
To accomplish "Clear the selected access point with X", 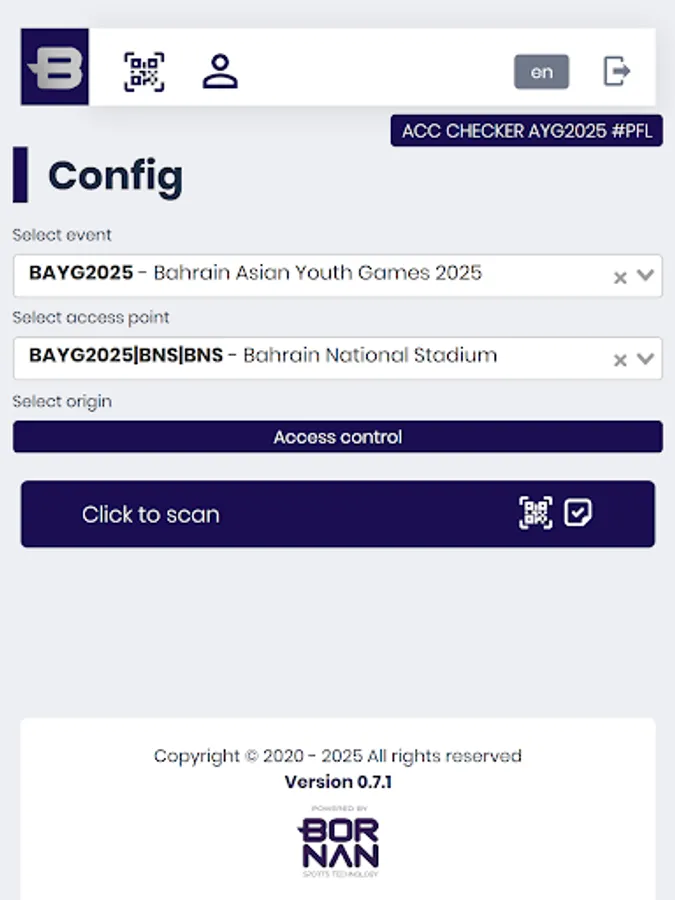I will (620, 359).
